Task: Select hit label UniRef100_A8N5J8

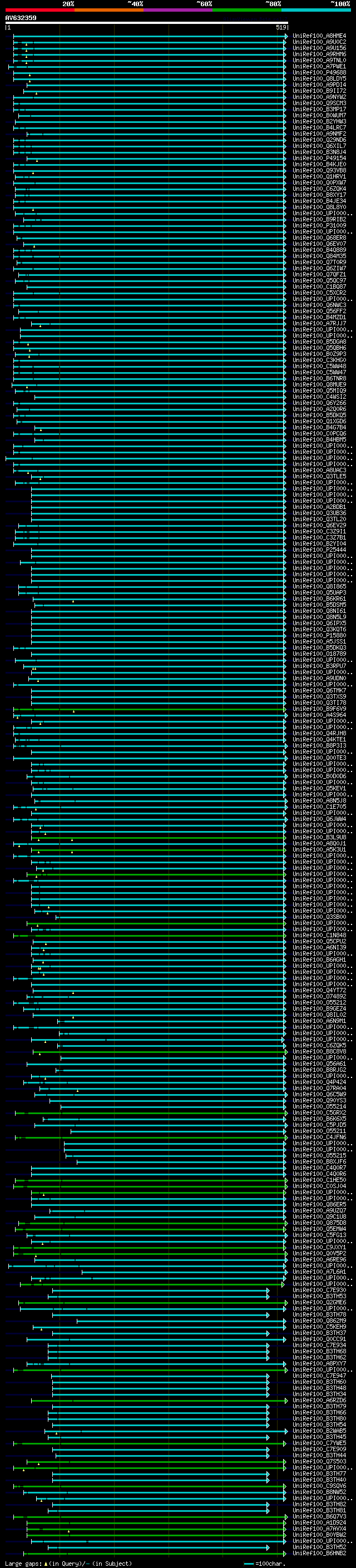Action: [x=319, y=800]
